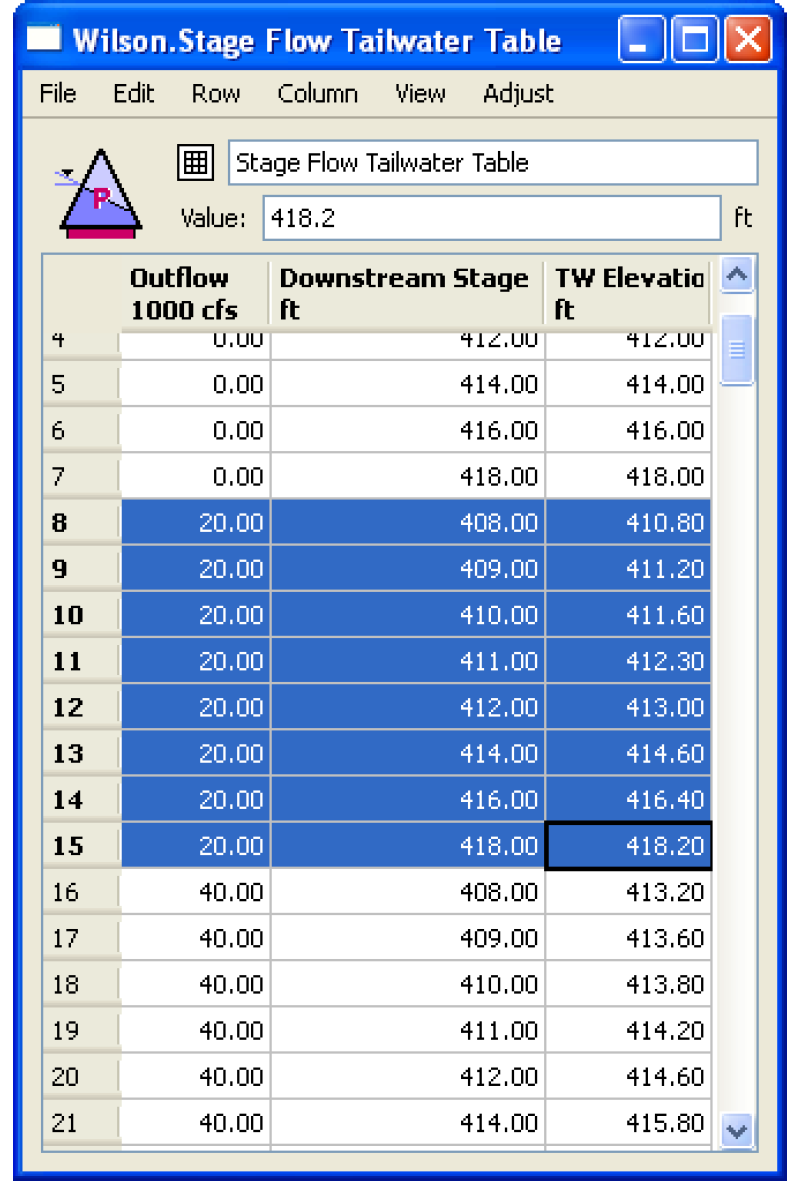Click the vertical scrollbar thumb
The height and width of the screenshot is (1188, 795).
click(x=736, y=350)
